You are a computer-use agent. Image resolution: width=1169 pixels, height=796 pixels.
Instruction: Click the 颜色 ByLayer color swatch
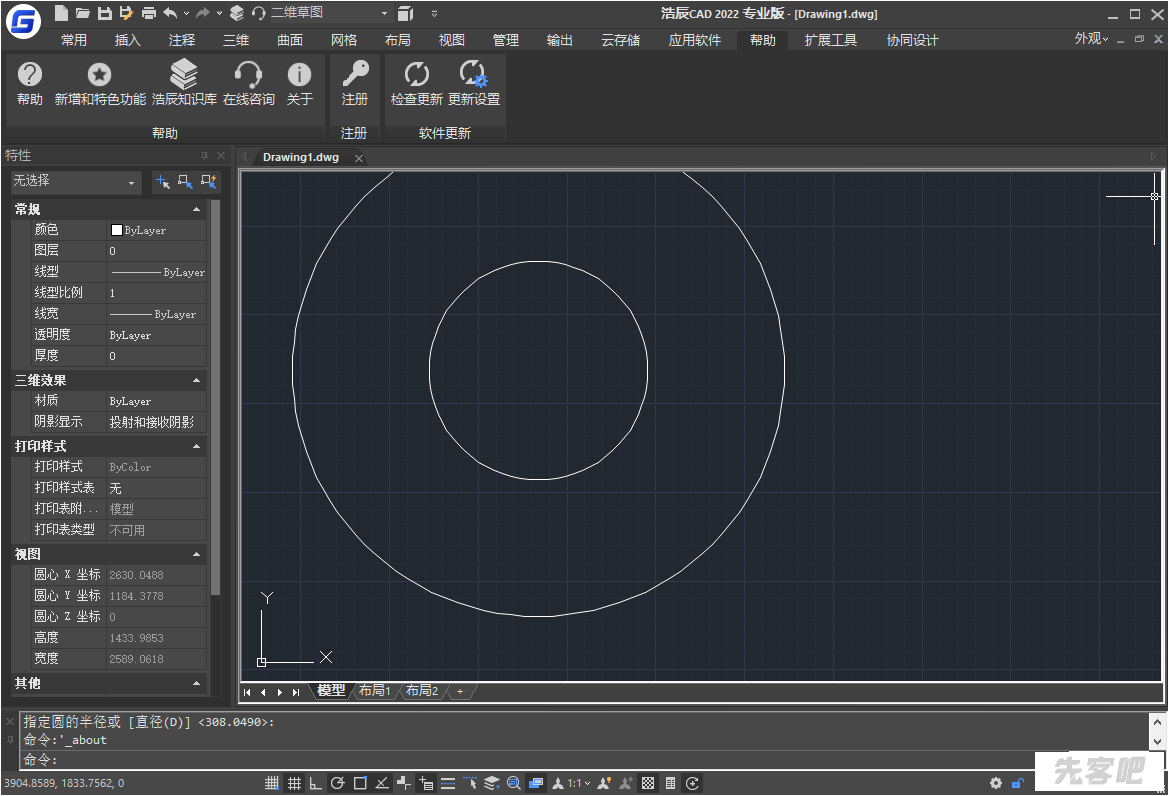coord(117,230)
